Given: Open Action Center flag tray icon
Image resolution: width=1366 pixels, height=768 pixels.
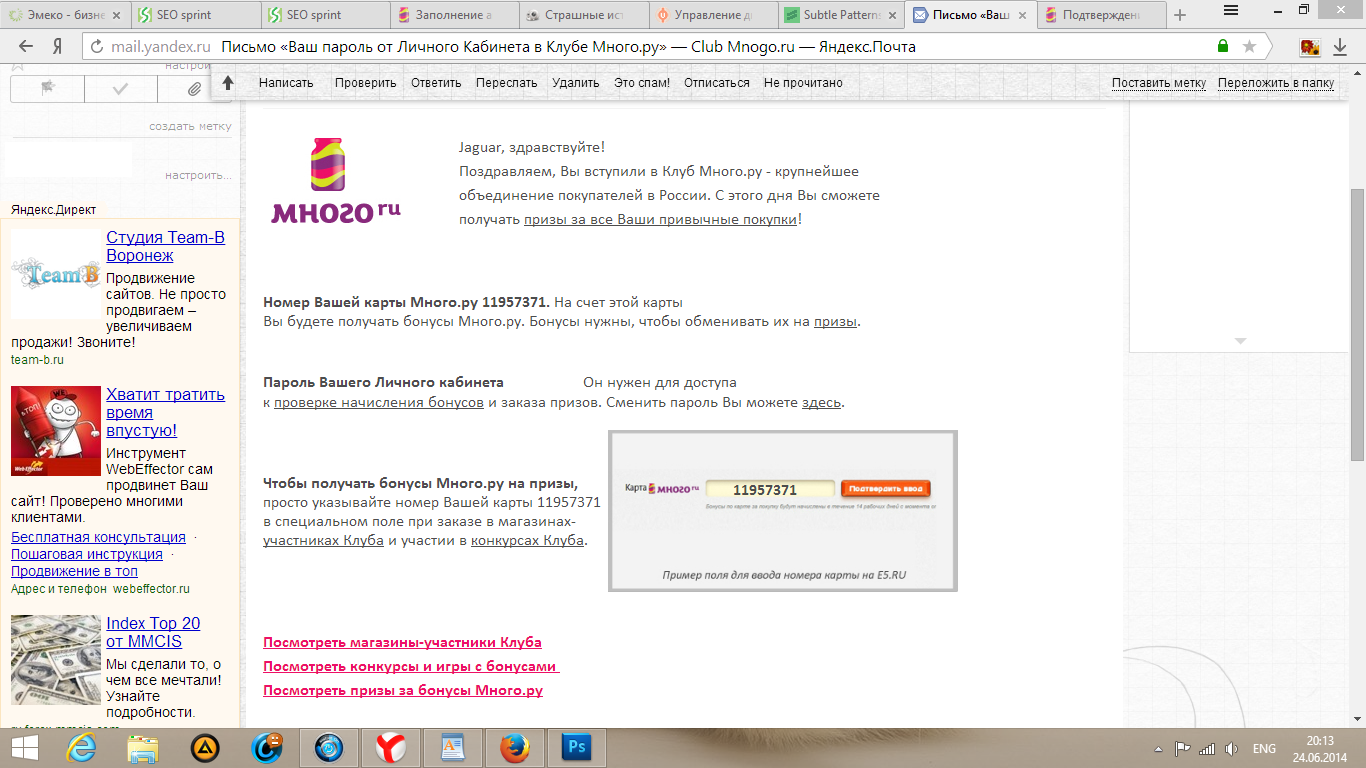Looking at the screenshot, I should (1182, 749).
